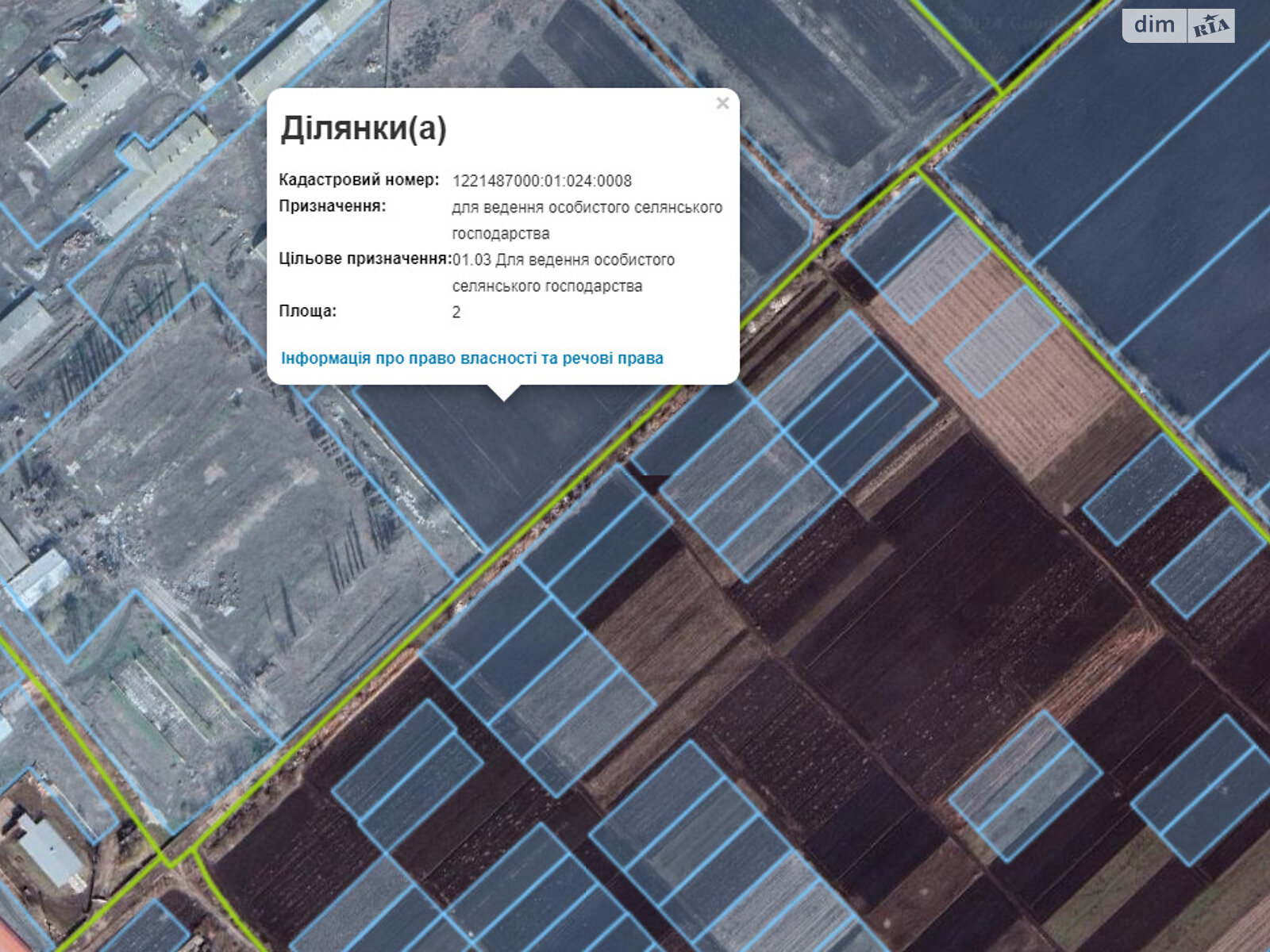Close the Ділянки(а) popup
This screenshot has height=952, width=1270.
tap(722, 103)
